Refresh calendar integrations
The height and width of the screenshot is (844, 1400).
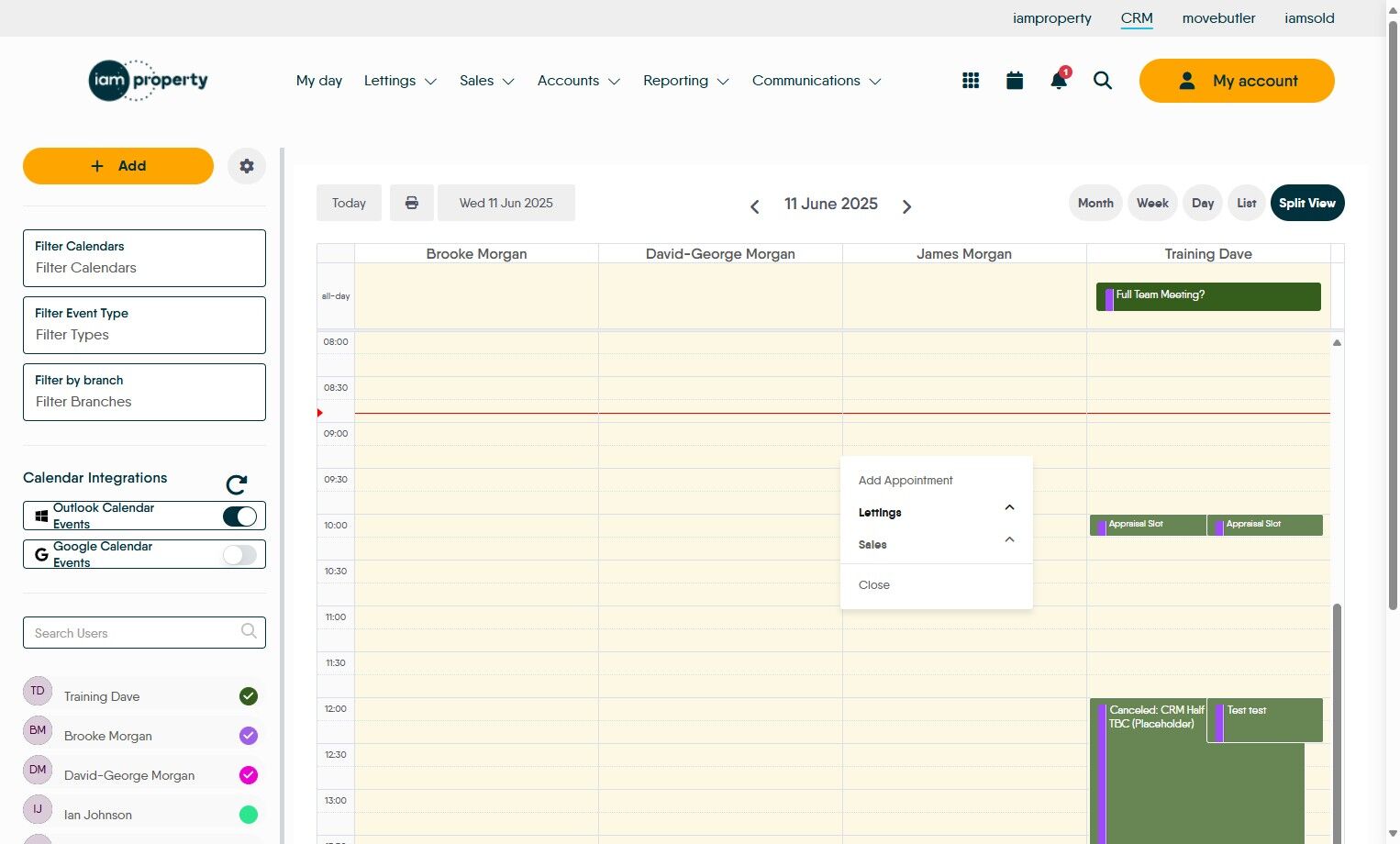pos(237,483)
